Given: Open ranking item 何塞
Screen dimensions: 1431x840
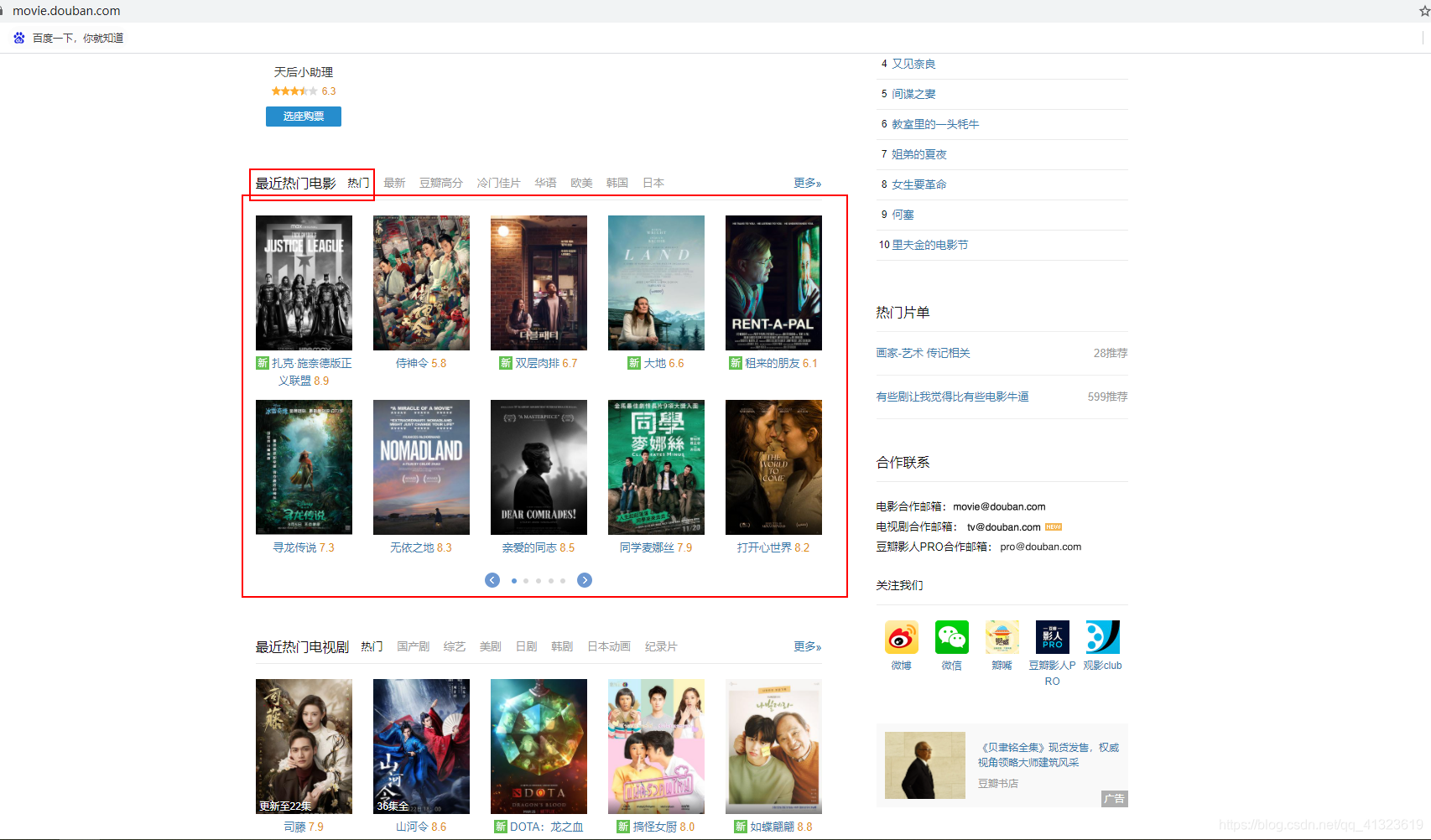Looking at the screenshot, I should tap(903, 215).
